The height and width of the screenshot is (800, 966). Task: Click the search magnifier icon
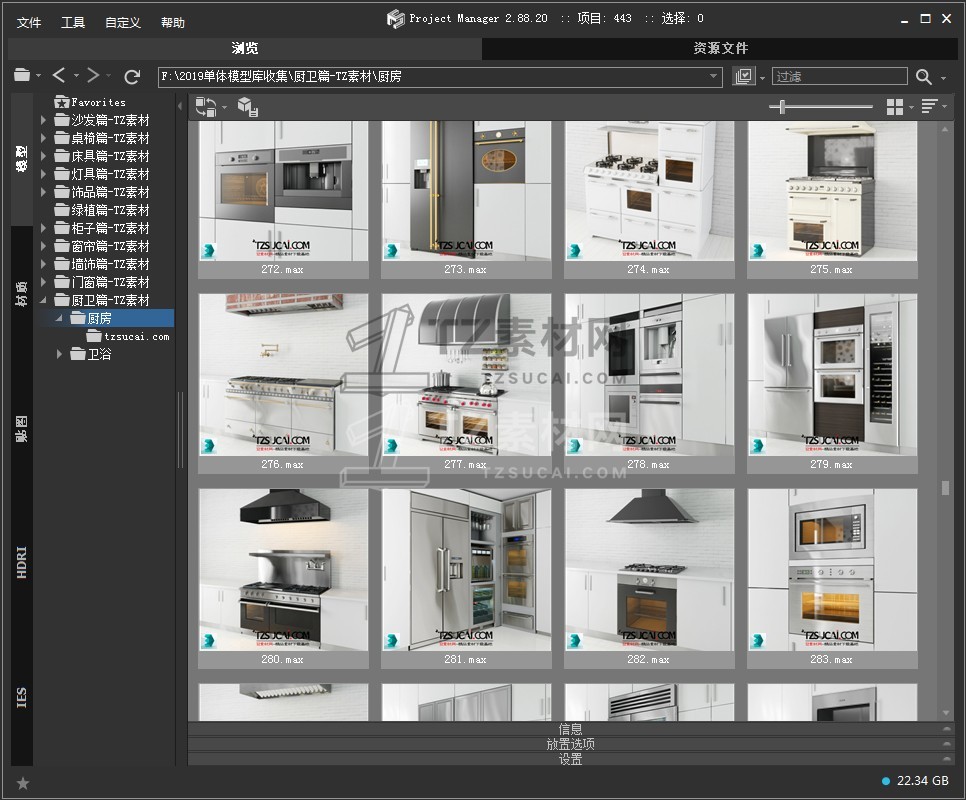point(924,77)
